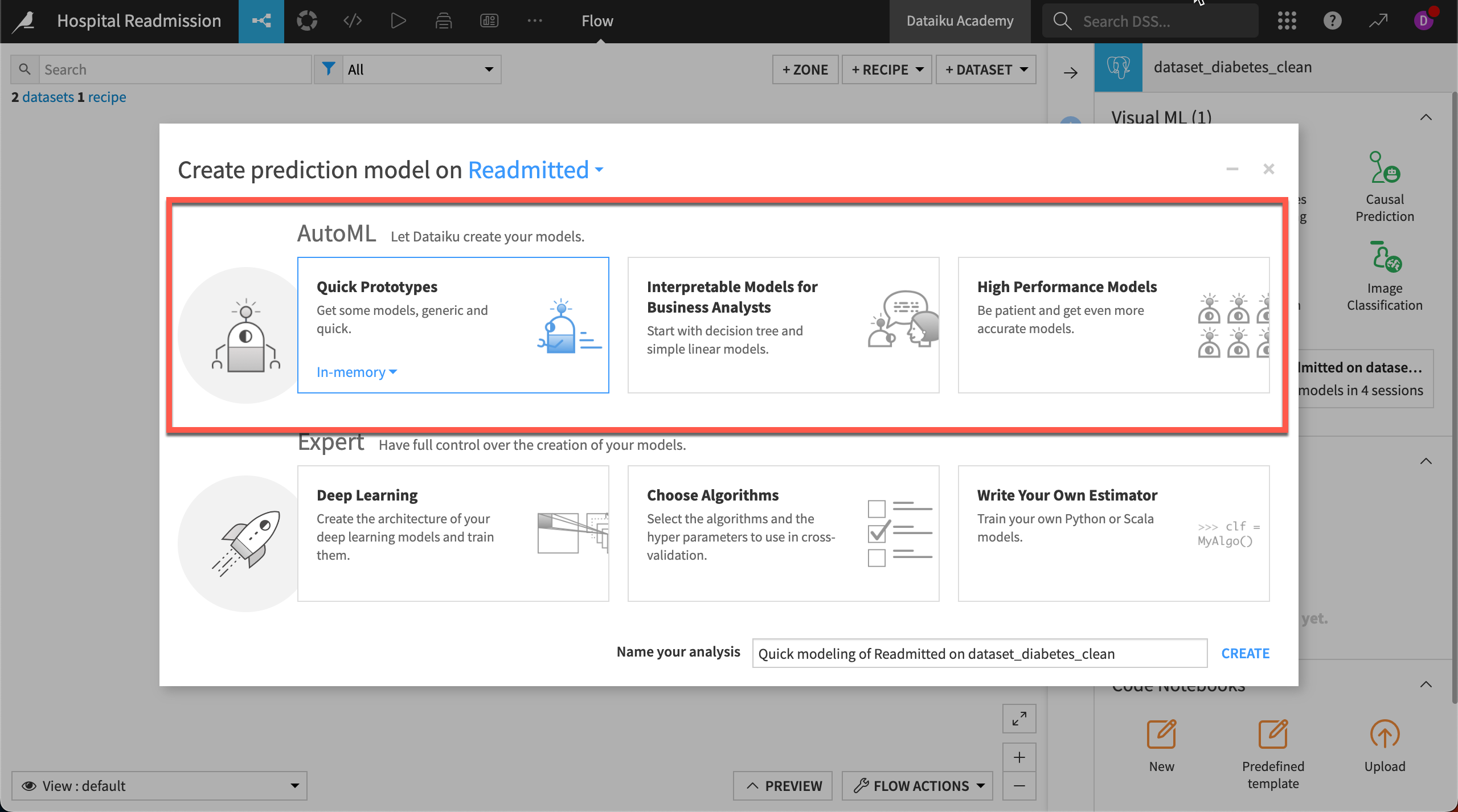
Task: Collapse the Visual ML section
Action: (x=1426, y=117)
